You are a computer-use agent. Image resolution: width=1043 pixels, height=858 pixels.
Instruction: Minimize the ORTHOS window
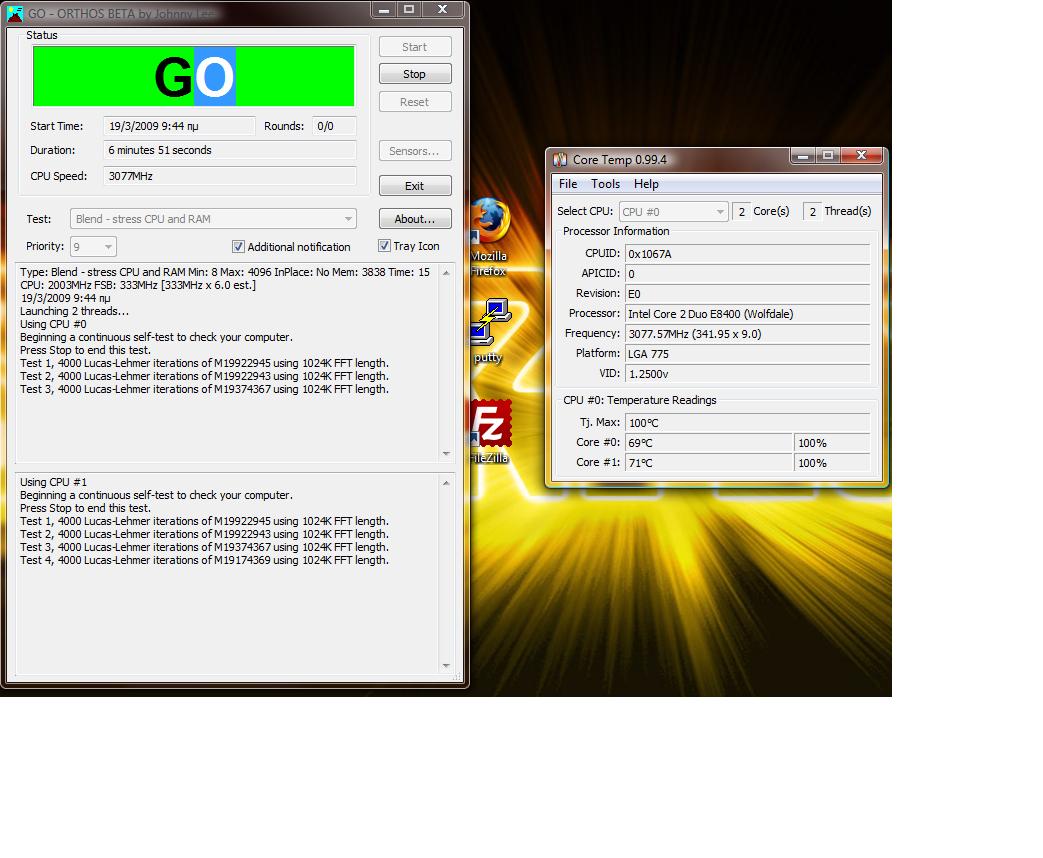pos(384,9)
